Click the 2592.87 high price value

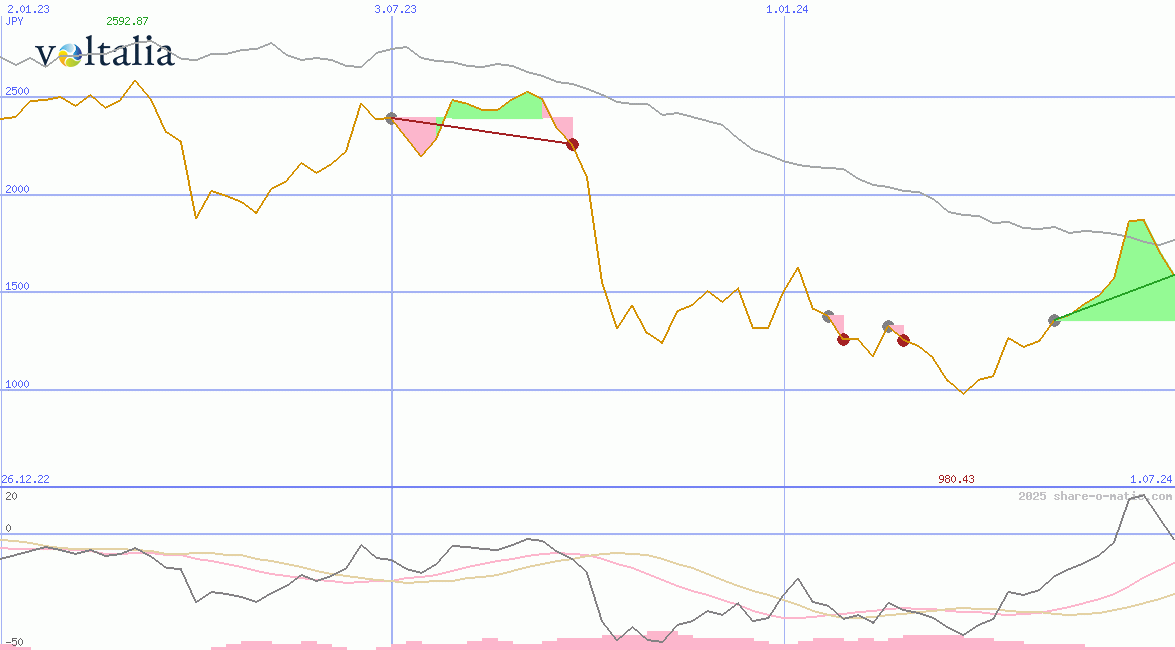127,21
